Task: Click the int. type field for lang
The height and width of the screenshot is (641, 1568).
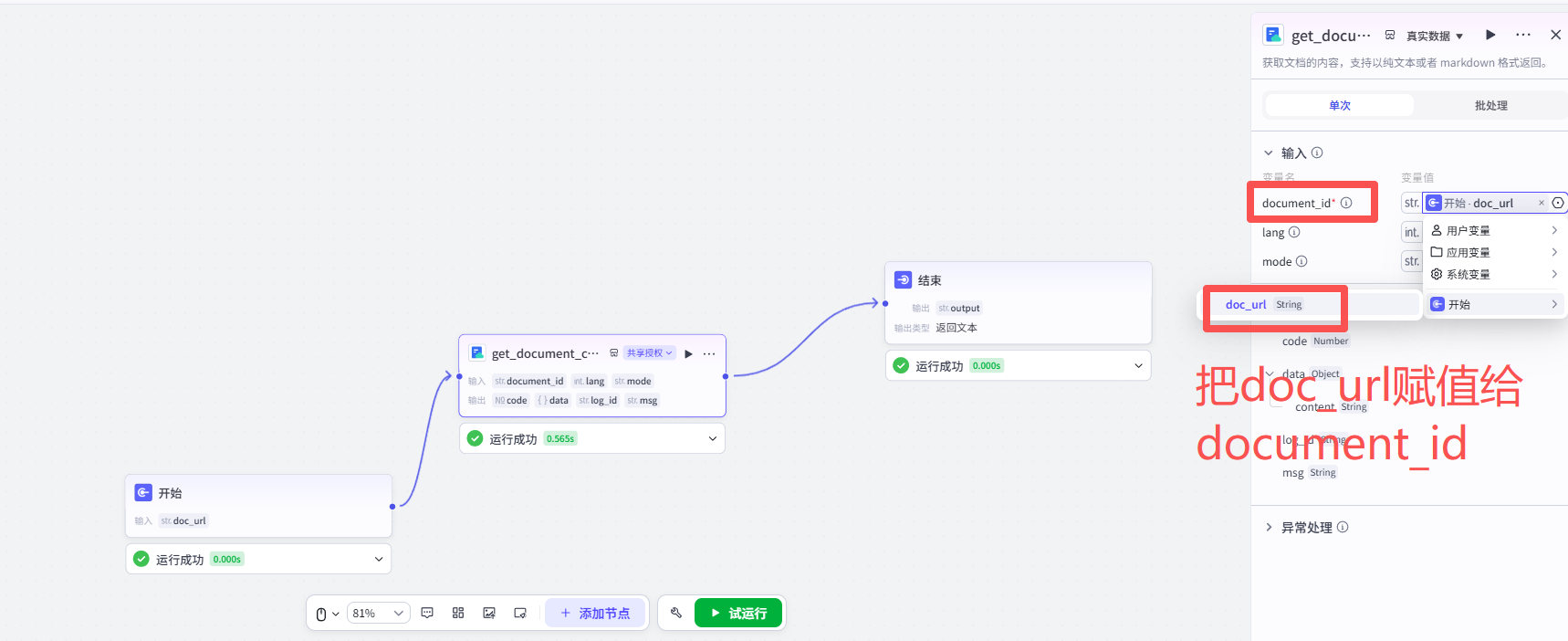Action: [1412, 232]
